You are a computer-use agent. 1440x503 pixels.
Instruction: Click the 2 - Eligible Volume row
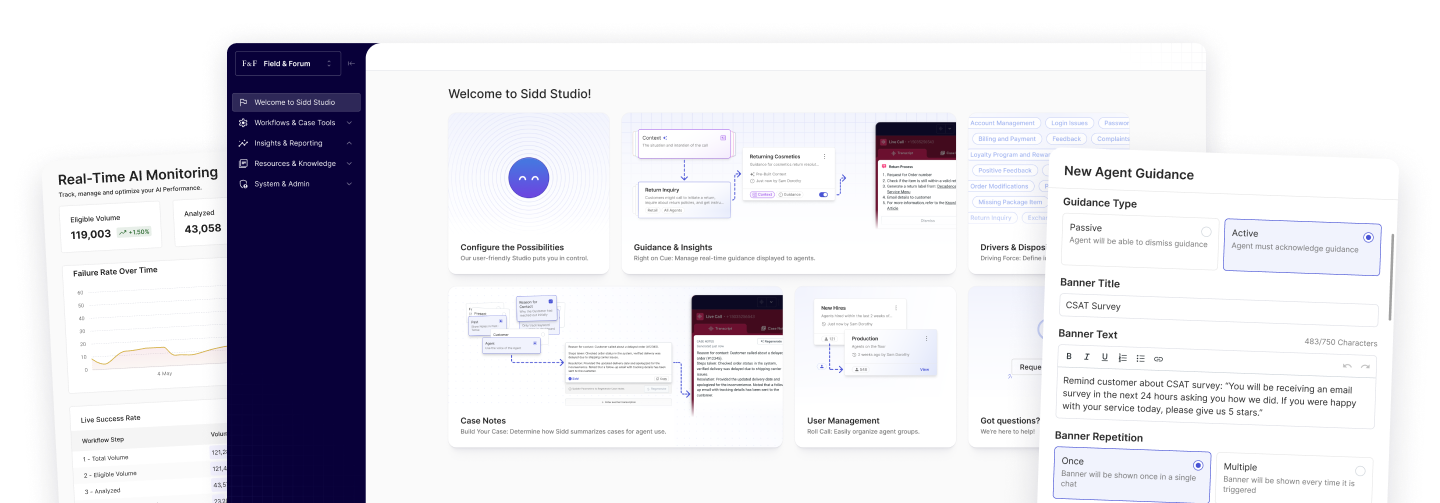[x=152, y=473]
